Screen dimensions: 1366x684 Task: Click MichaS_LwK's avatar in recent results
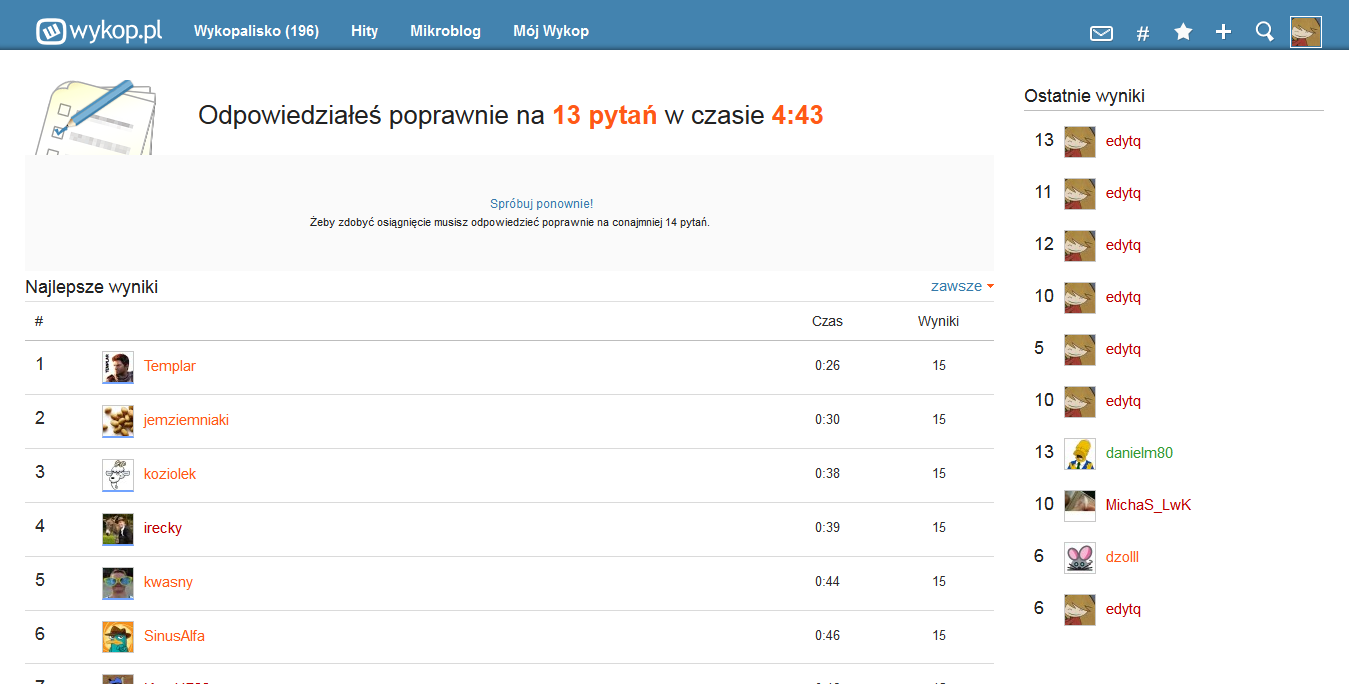1080,505
